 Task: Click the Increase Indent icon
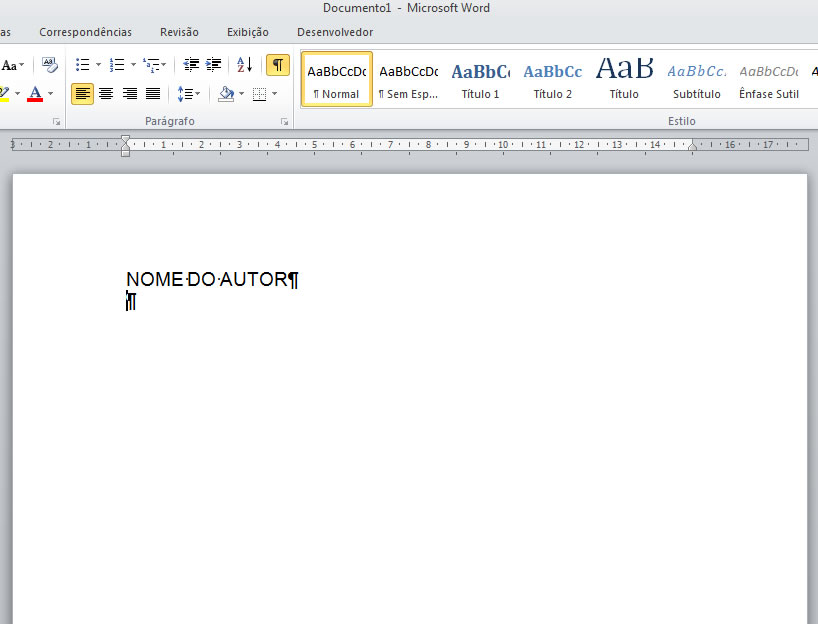(x=213, y=65)
